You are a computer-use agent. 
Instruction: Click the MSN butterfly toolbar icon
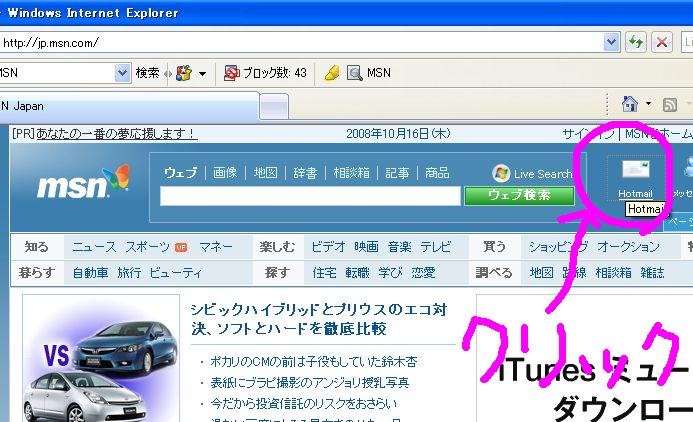tap(184, 73)
